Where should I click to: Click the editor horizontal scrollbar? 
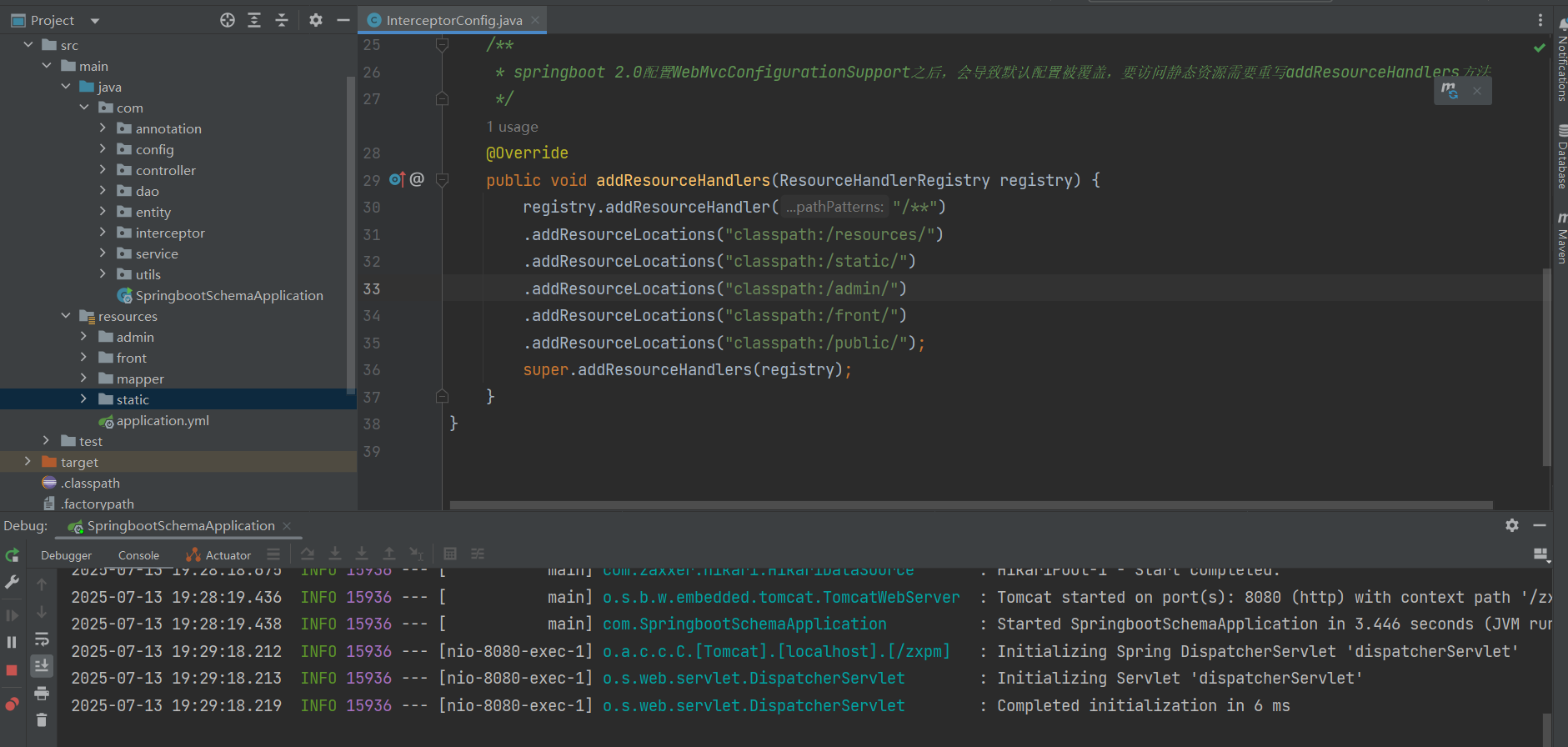tap(971, 505)
